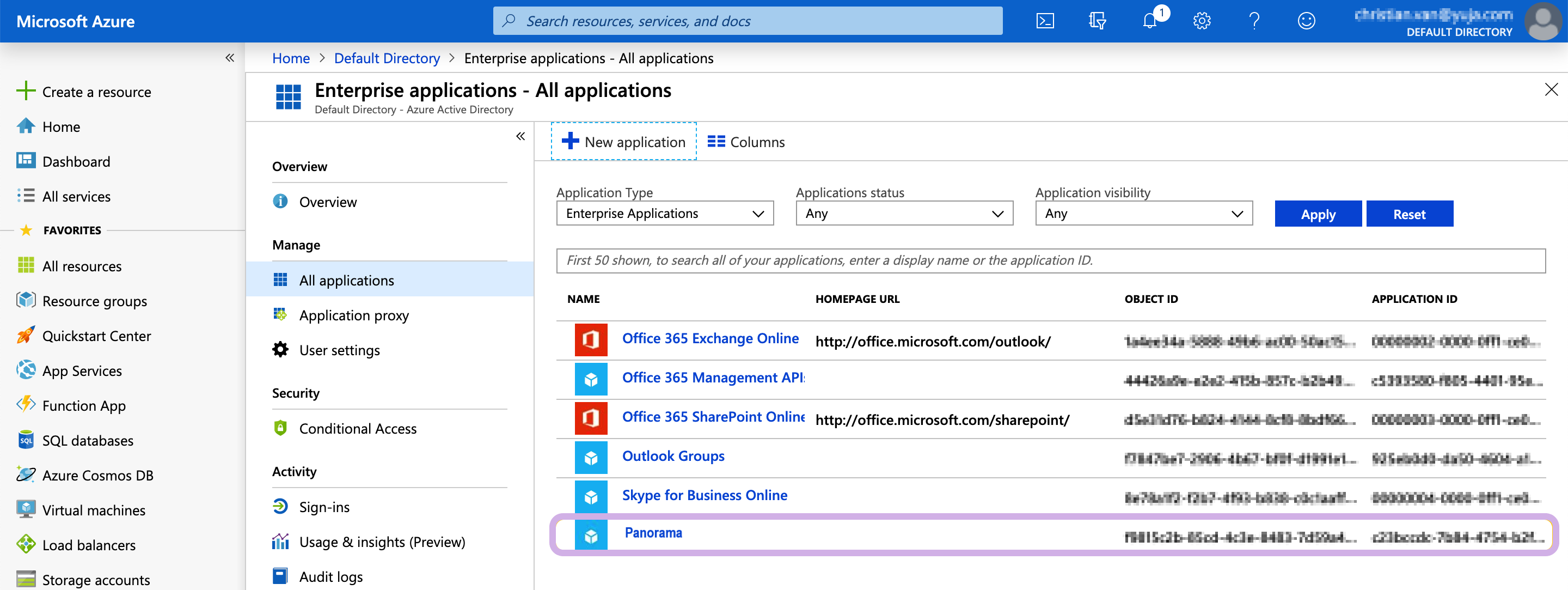This screenshot has height=590, width=1568.
Task: Open portal settings gear icon
Action: pos(1202,21)
